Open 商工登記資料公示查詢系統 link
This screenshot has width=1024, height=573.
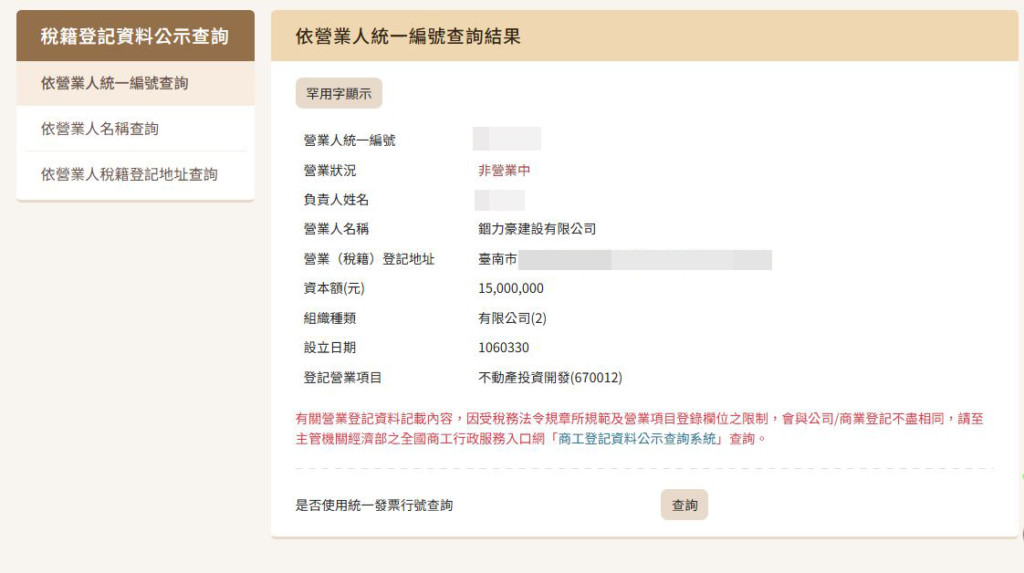point(638,438)
